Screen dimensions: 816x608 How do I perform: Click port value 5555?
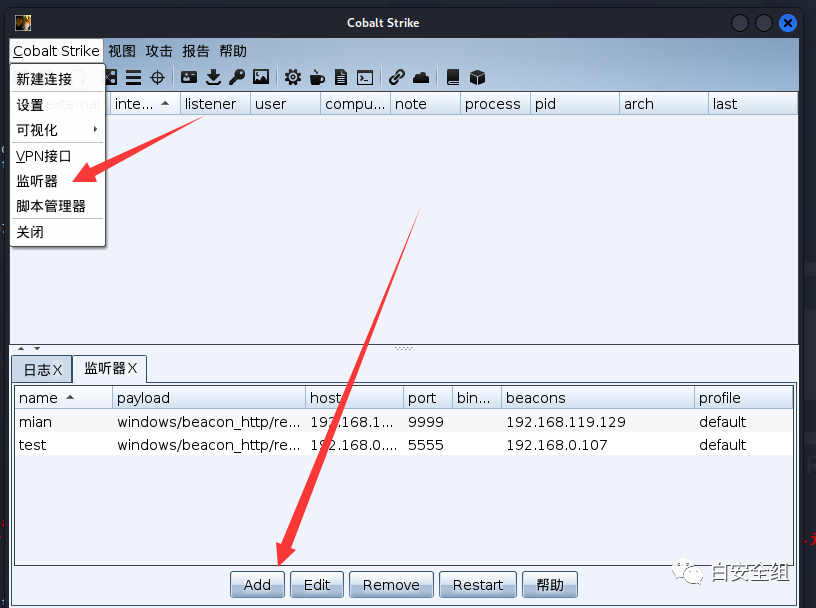tap(426, 445)
